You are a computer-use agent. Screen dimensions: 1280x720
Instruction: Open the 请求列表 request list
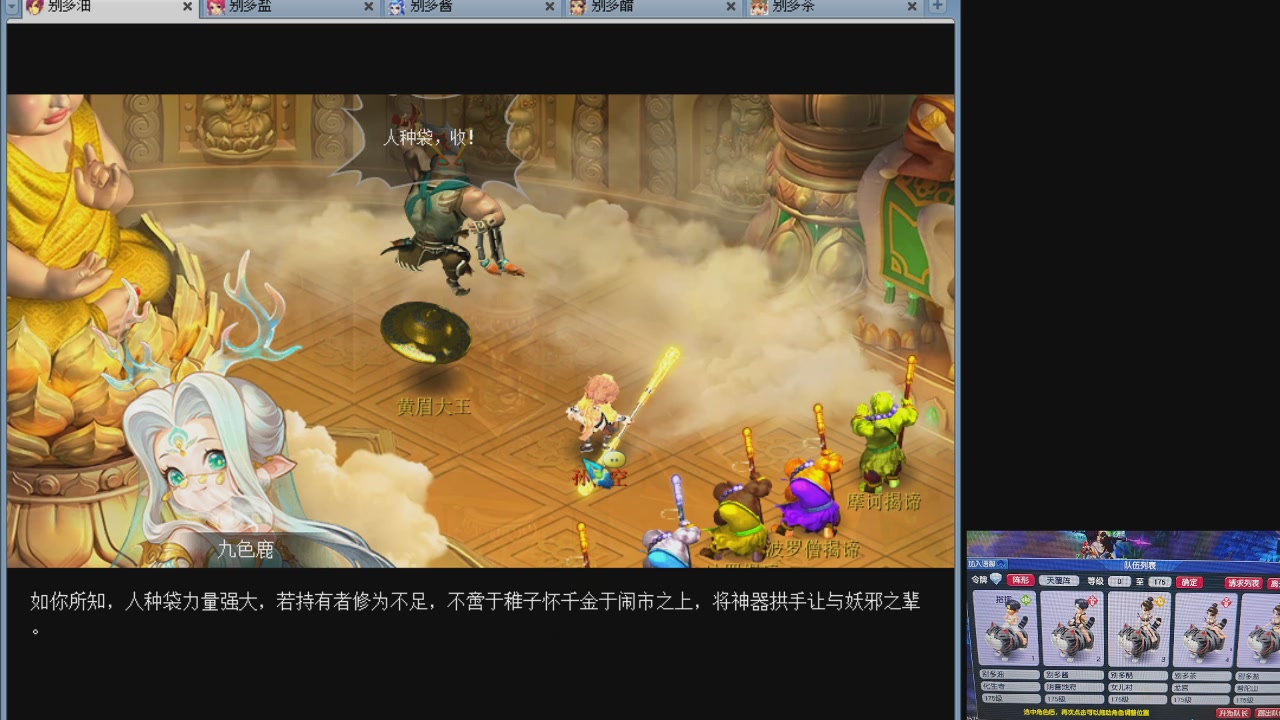point(1243,582)
